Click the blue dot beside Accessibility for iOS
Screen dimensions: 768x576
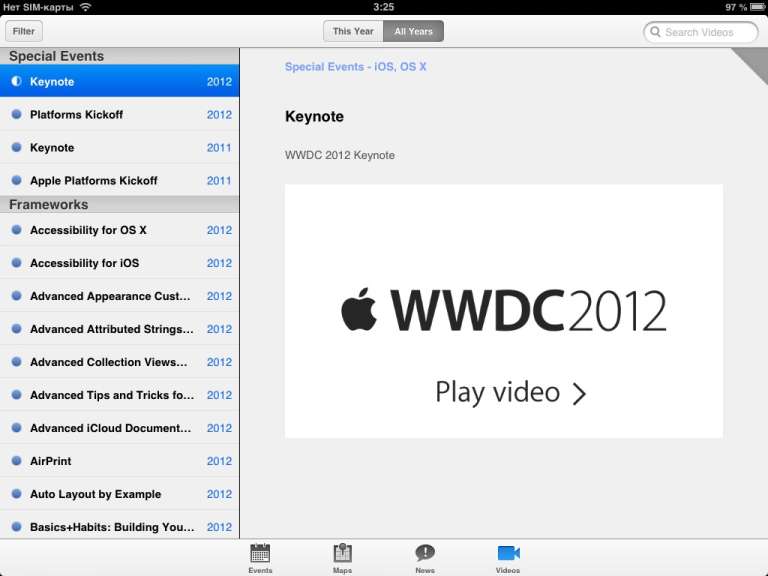[16, 263]
